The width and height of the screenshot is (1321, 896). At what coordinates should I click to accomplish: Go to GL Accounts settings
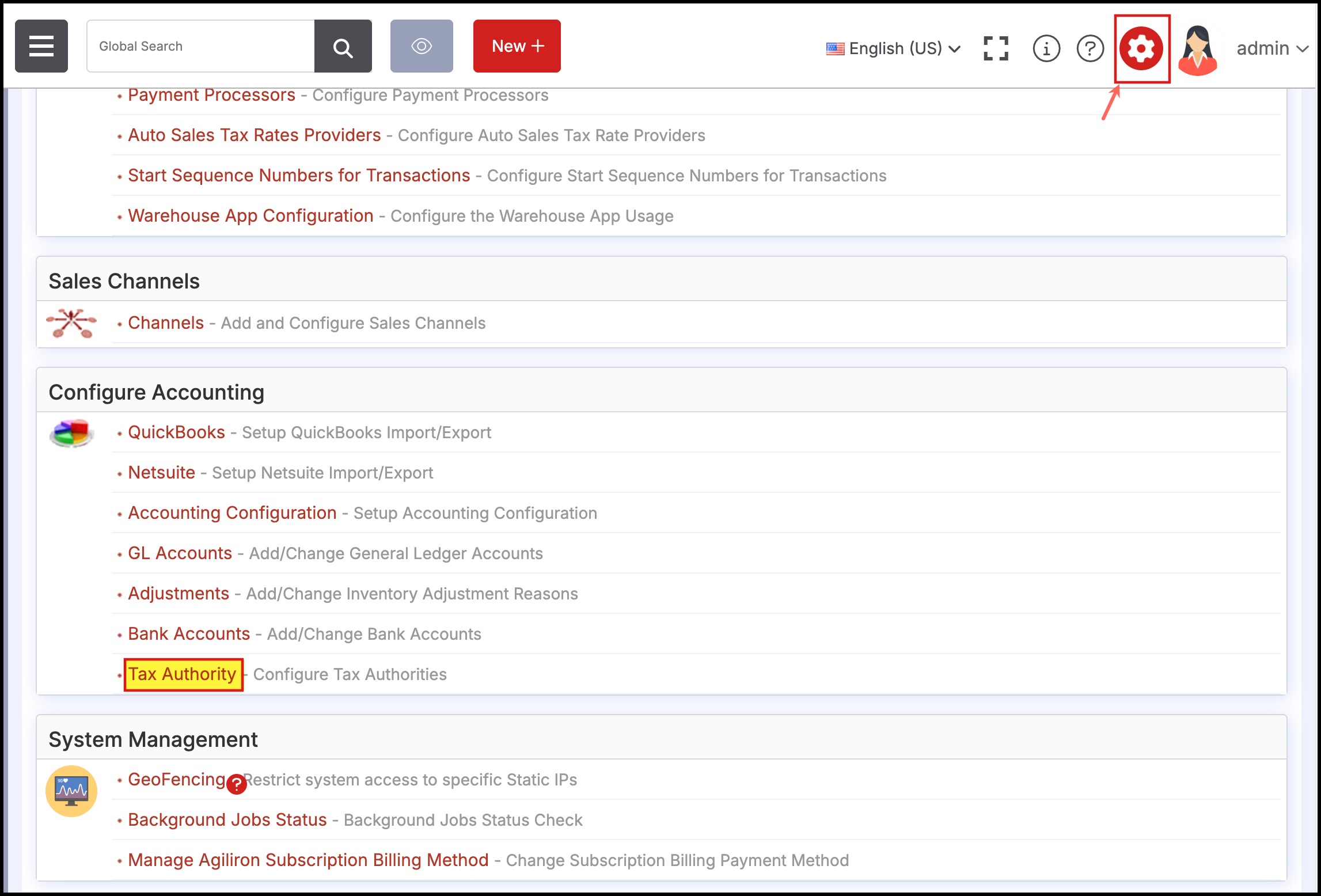click(x=180, y=553)
